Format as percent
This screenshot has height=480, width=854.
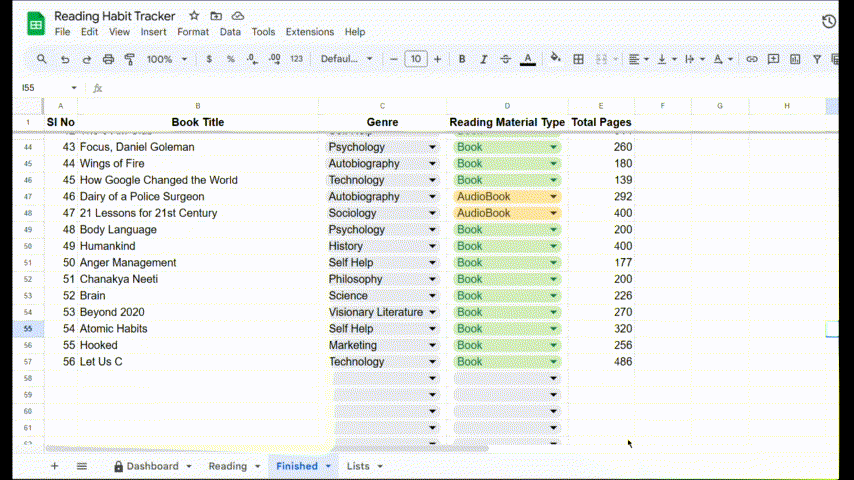tap(231, 59)
